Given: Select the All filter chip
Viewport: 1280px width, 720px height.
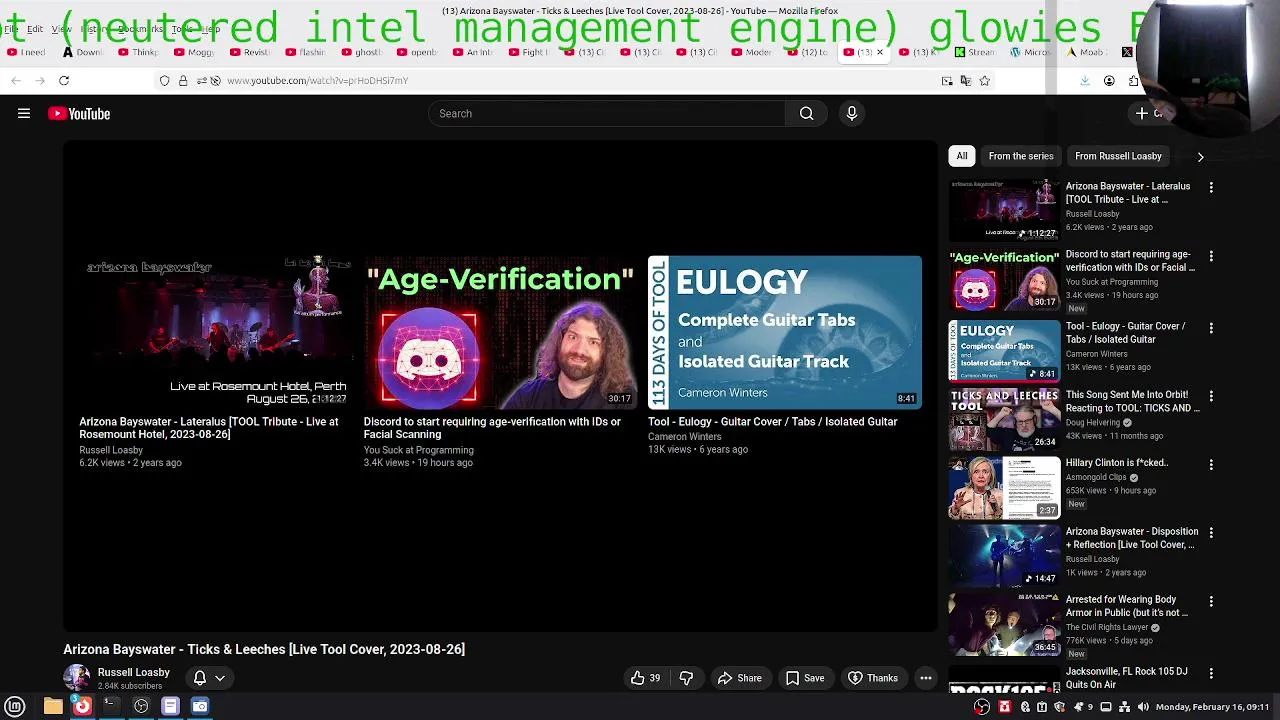Looking at the screenshot, I should coord(962,156).
